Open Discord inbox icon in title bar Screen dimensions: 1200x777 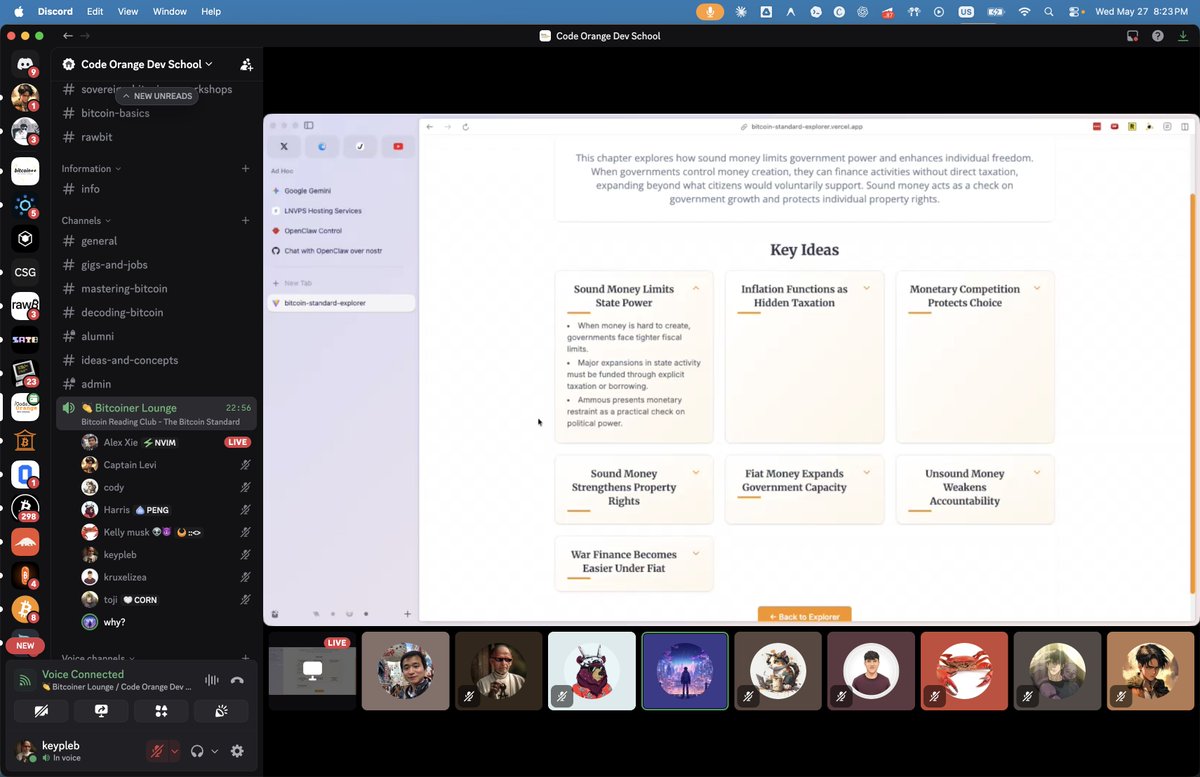(1132, 36)
